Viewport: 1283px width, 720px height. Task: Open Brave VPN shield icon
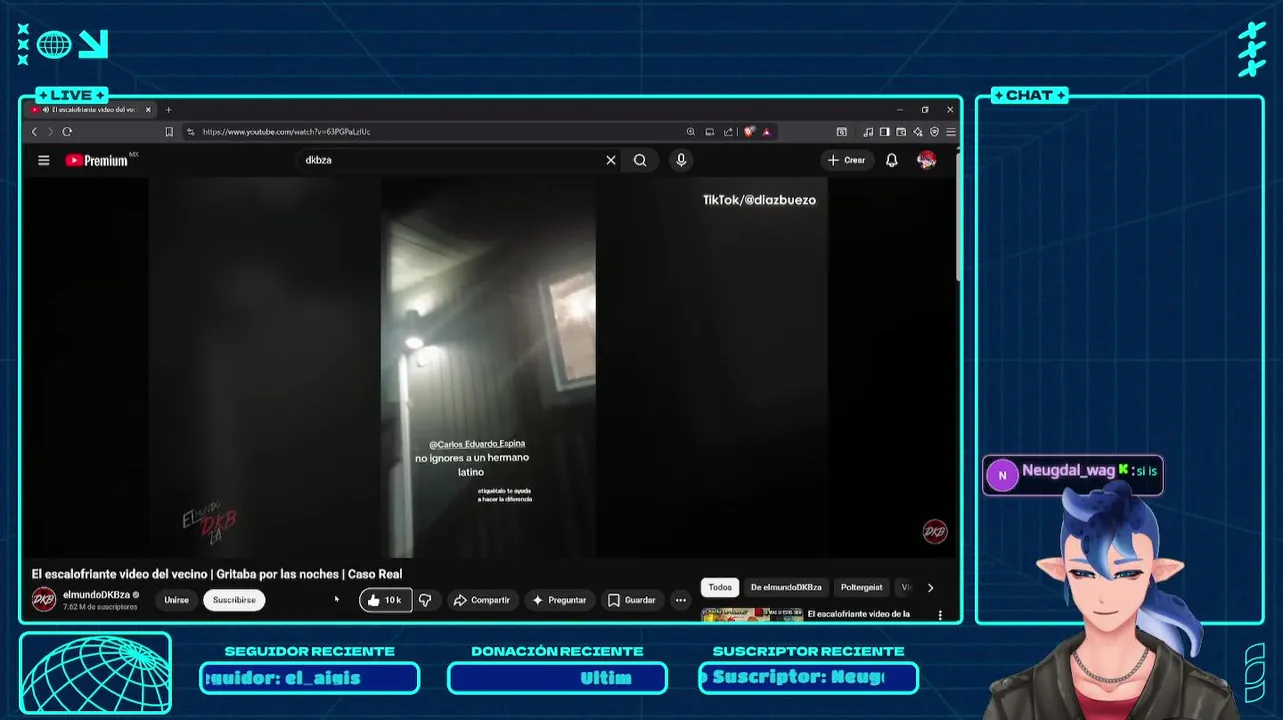(x=934, y=132)
